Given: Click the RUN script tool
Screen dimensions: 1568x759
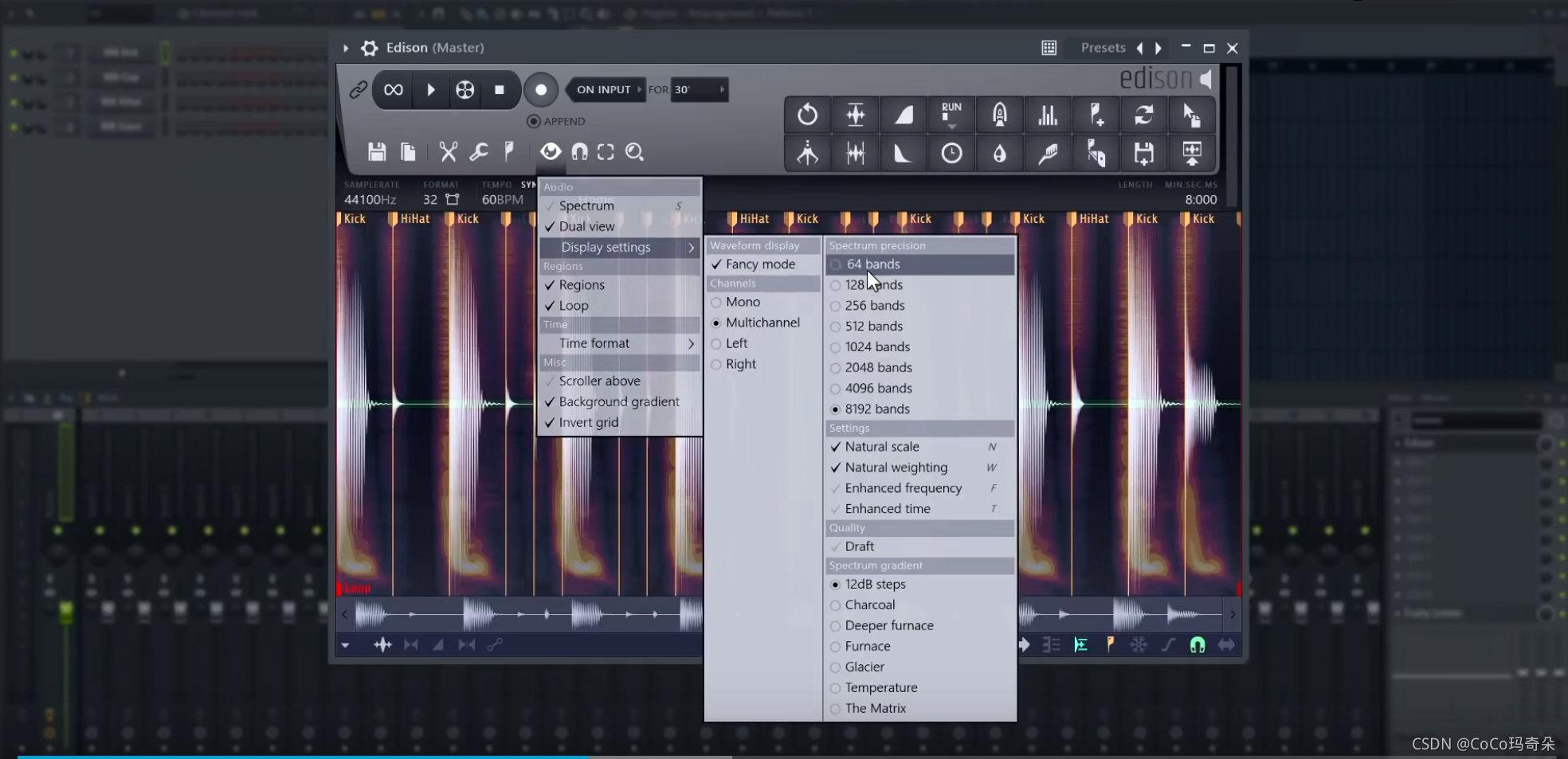Looking at the screenshot, I should (x=951, y=115).
